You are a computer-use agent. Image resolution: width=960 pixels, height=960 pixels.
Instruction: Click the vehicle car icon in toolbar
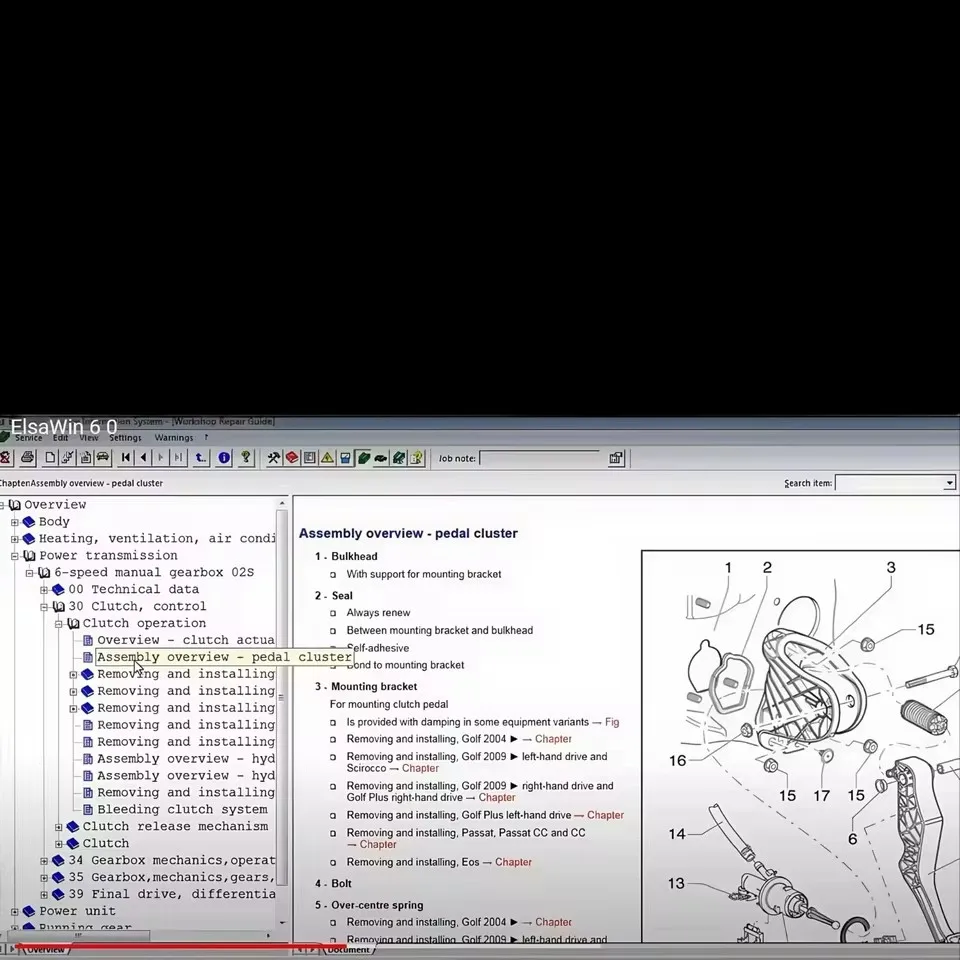click(103, 457)
